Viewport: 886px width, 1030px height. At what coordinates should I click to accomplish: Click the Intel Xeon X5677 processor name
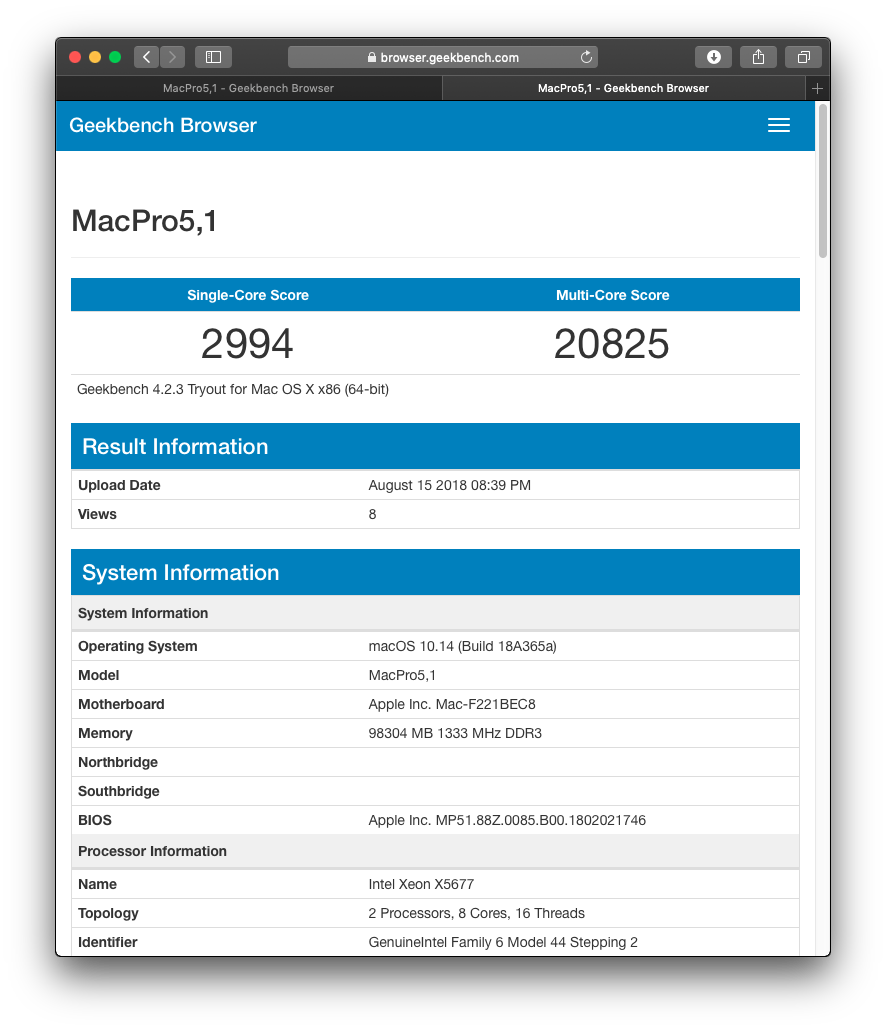(421, 884)
